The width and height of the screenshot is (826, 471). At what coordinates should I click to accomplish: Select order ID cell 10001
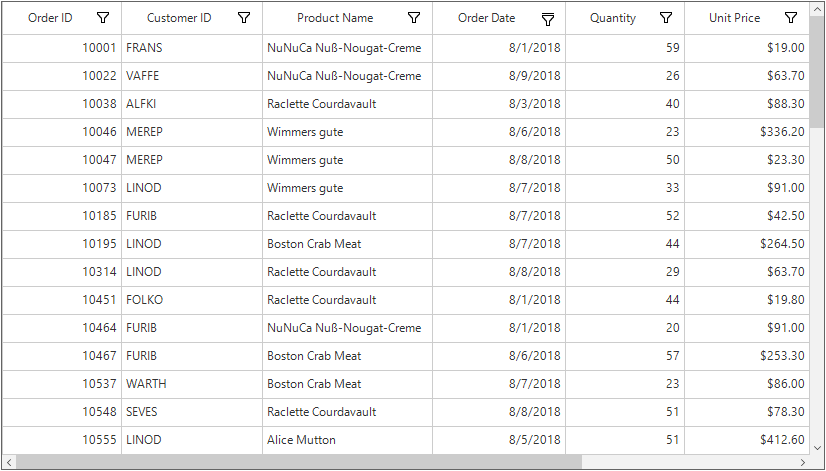tap(62, 48)
